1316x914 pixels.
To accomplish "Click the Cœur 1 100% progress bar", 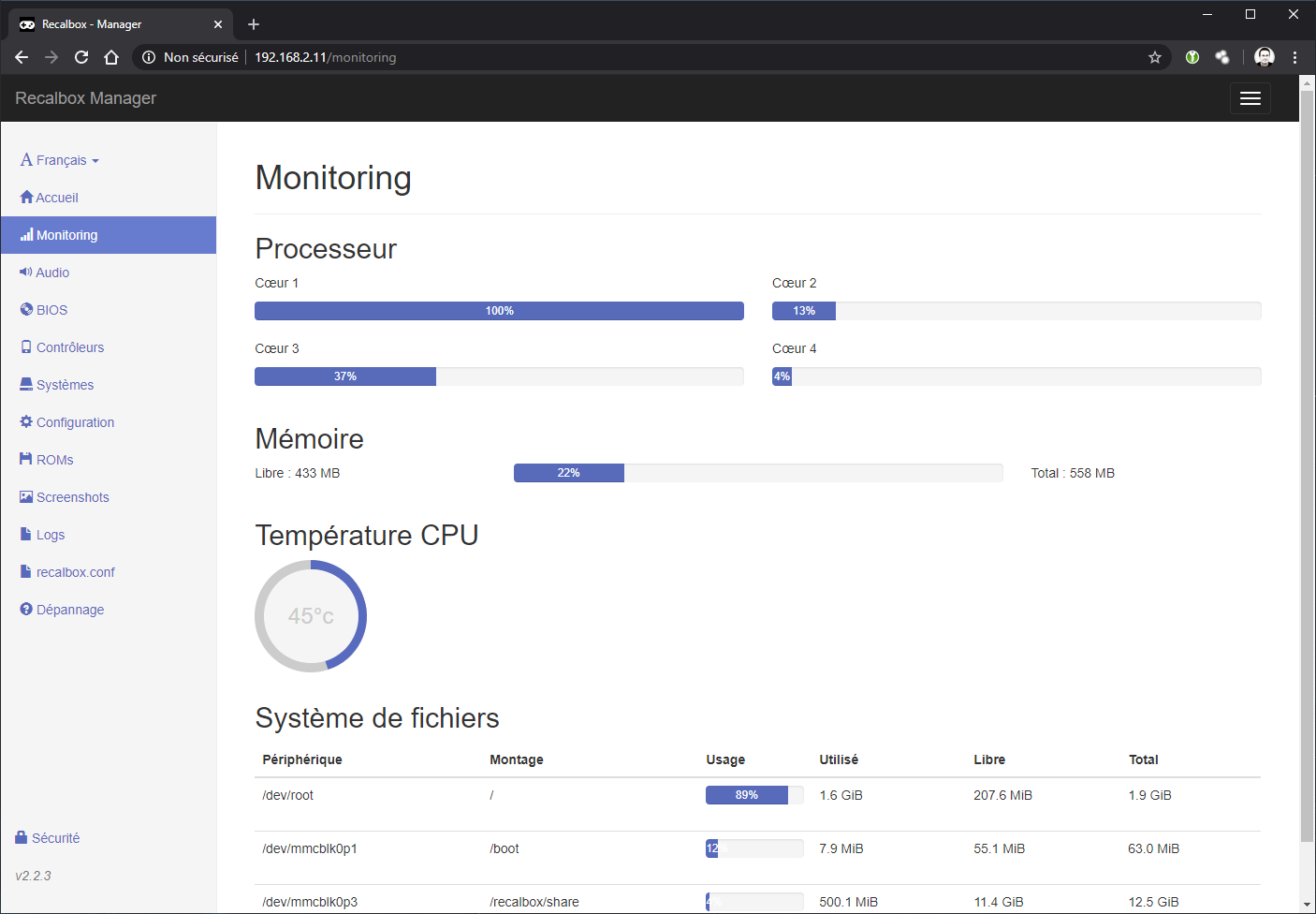I will (x=499, y=311).
